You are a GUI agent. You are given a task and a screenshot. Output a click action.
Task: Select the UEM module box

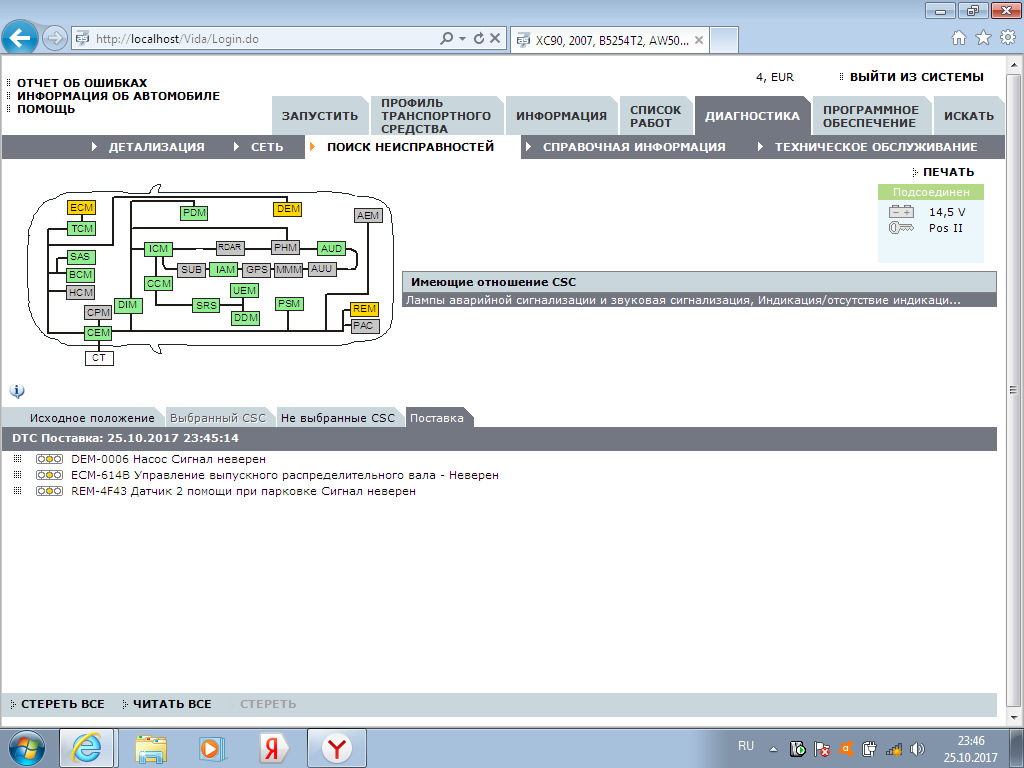(x=244, y=291)
